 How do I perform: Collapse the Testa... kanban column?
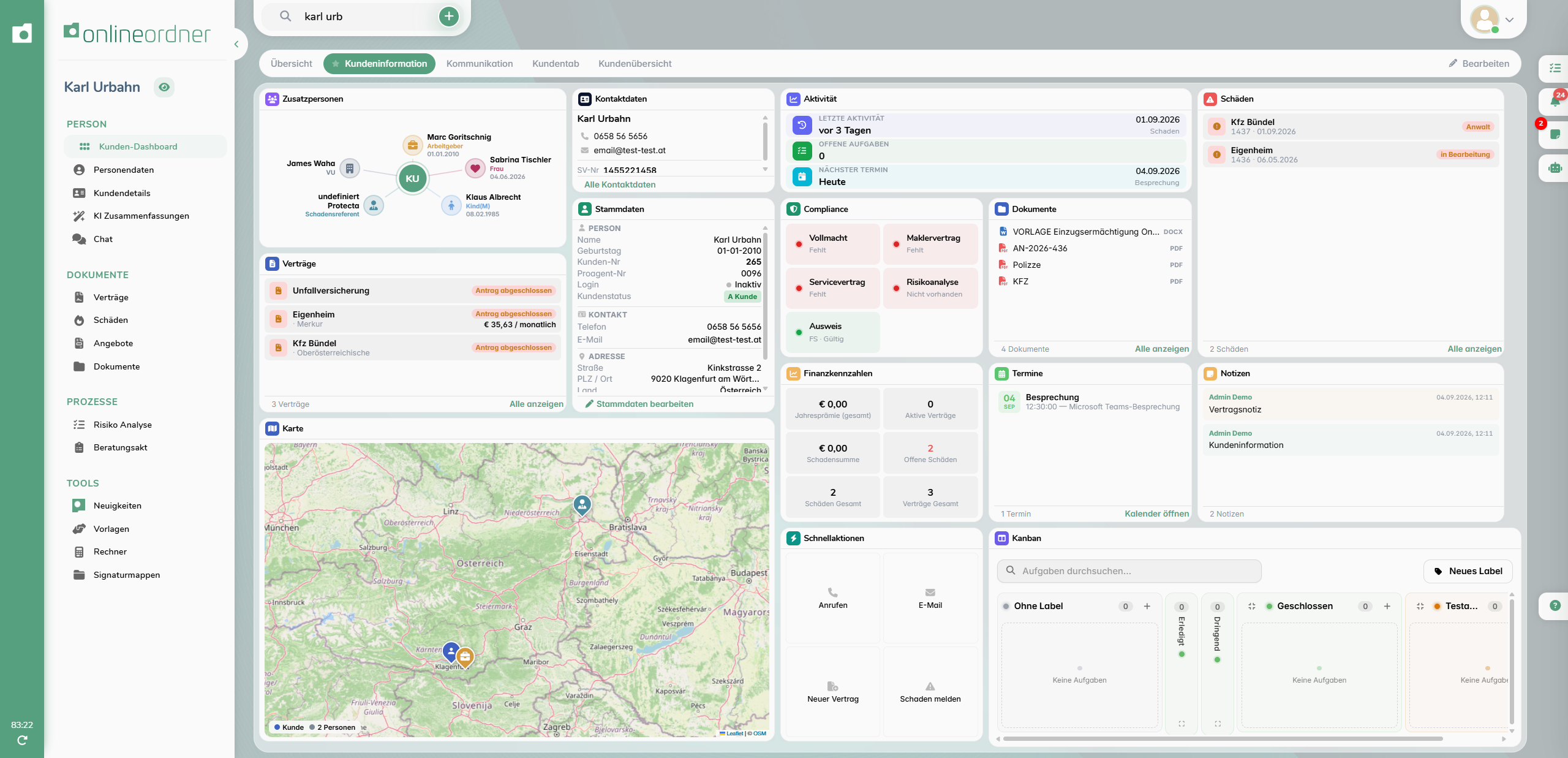(x=1420, y=606)
